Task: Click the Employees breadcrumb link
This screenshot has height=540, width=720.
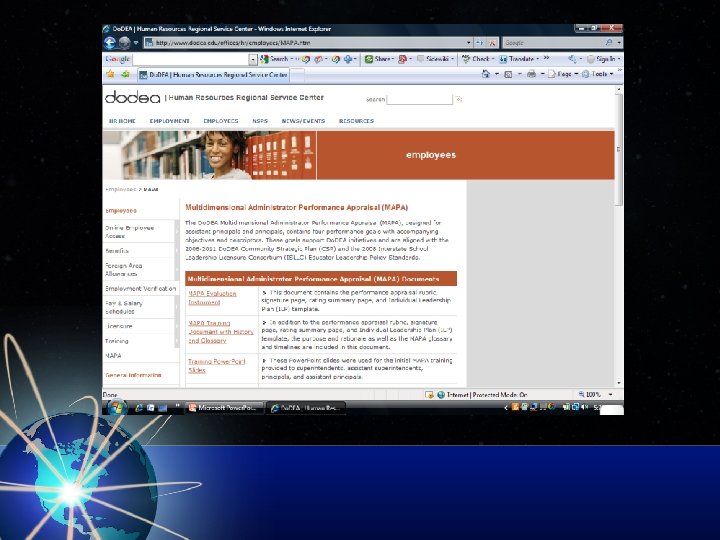Action: (120, 189)
